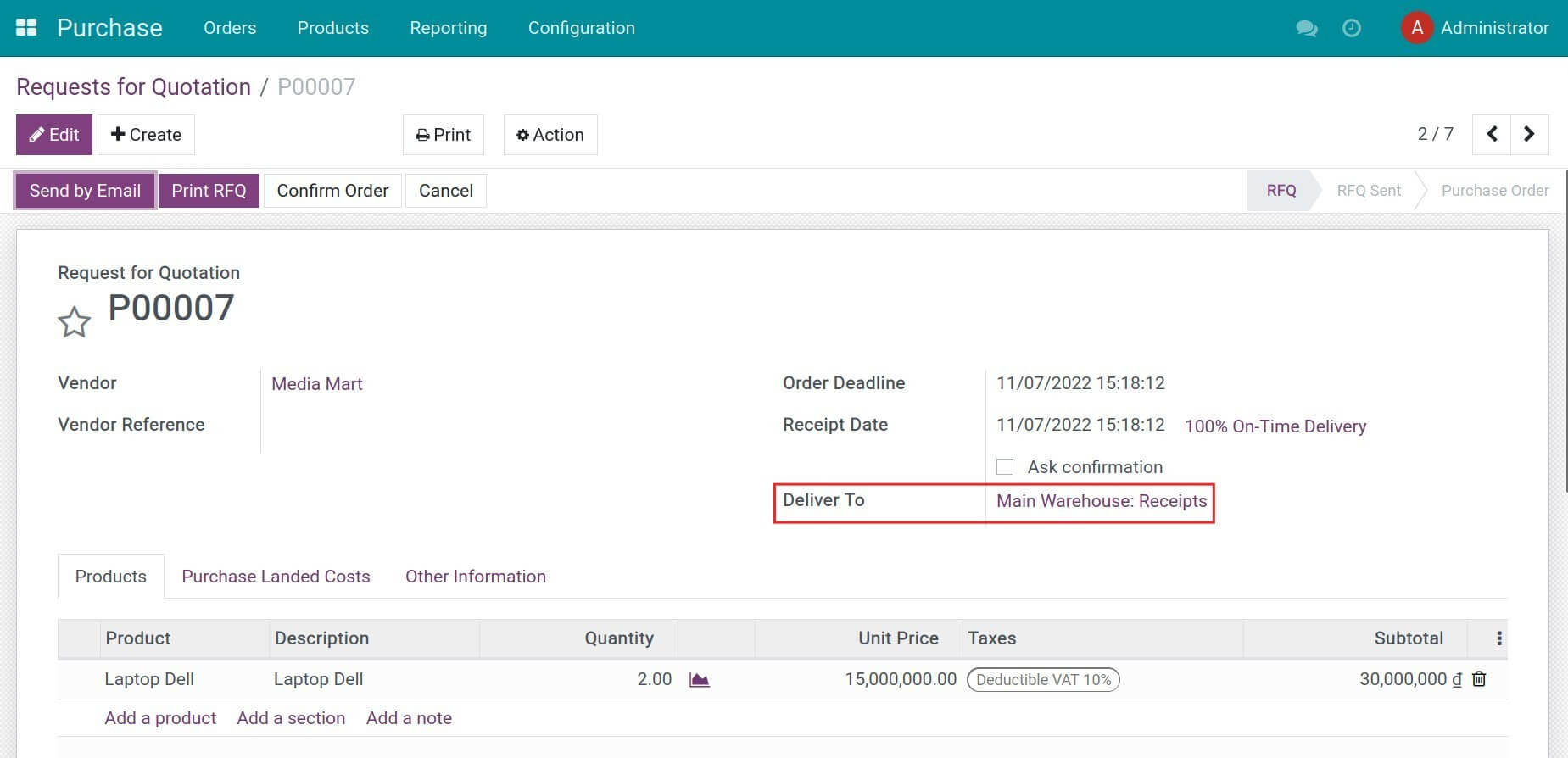
Task: Open the Configuration menu
Action: [582, 28]
